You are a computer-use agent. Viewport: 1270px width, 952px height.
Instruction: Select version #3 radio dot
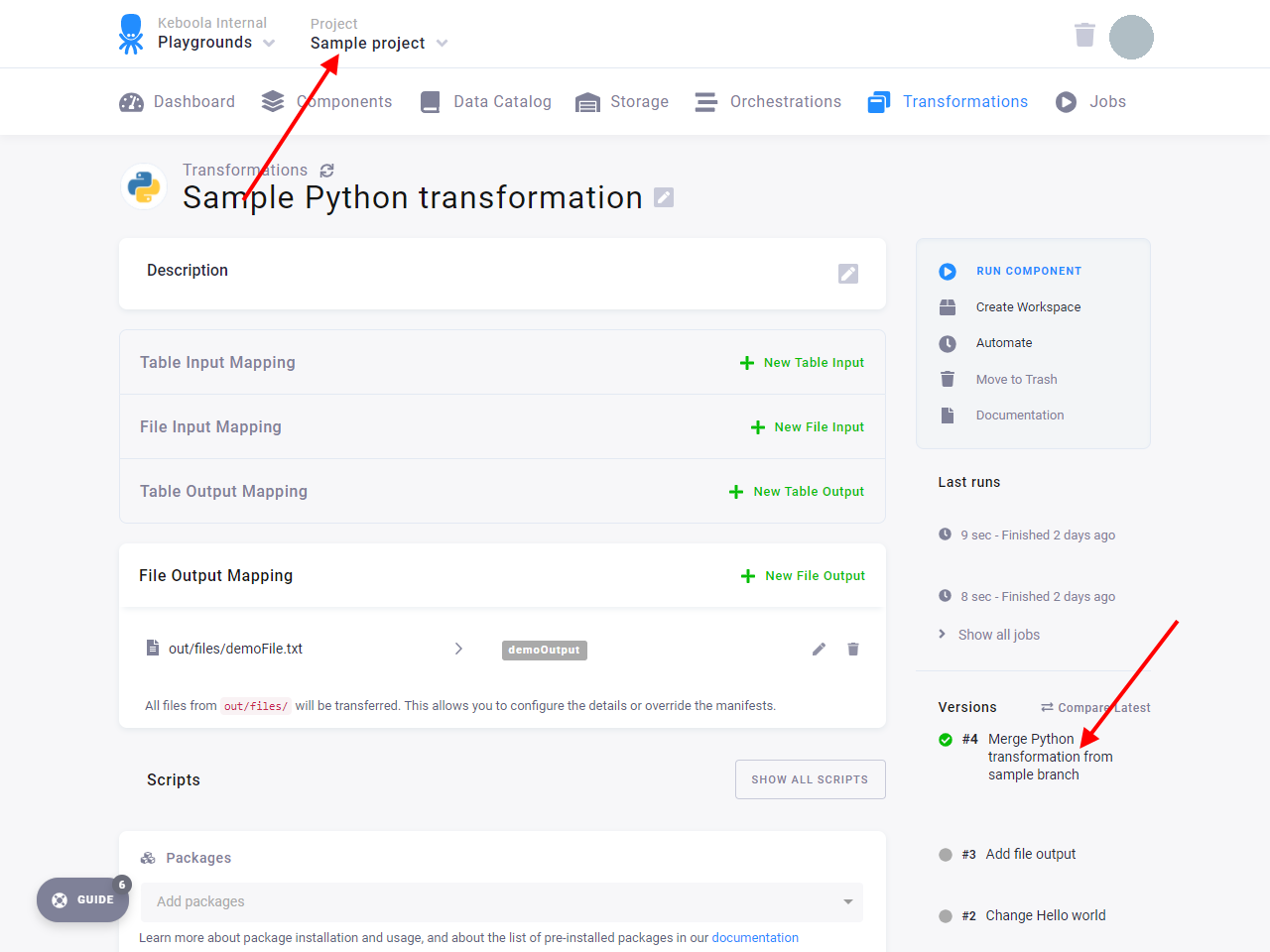click(x=946, y=855)
